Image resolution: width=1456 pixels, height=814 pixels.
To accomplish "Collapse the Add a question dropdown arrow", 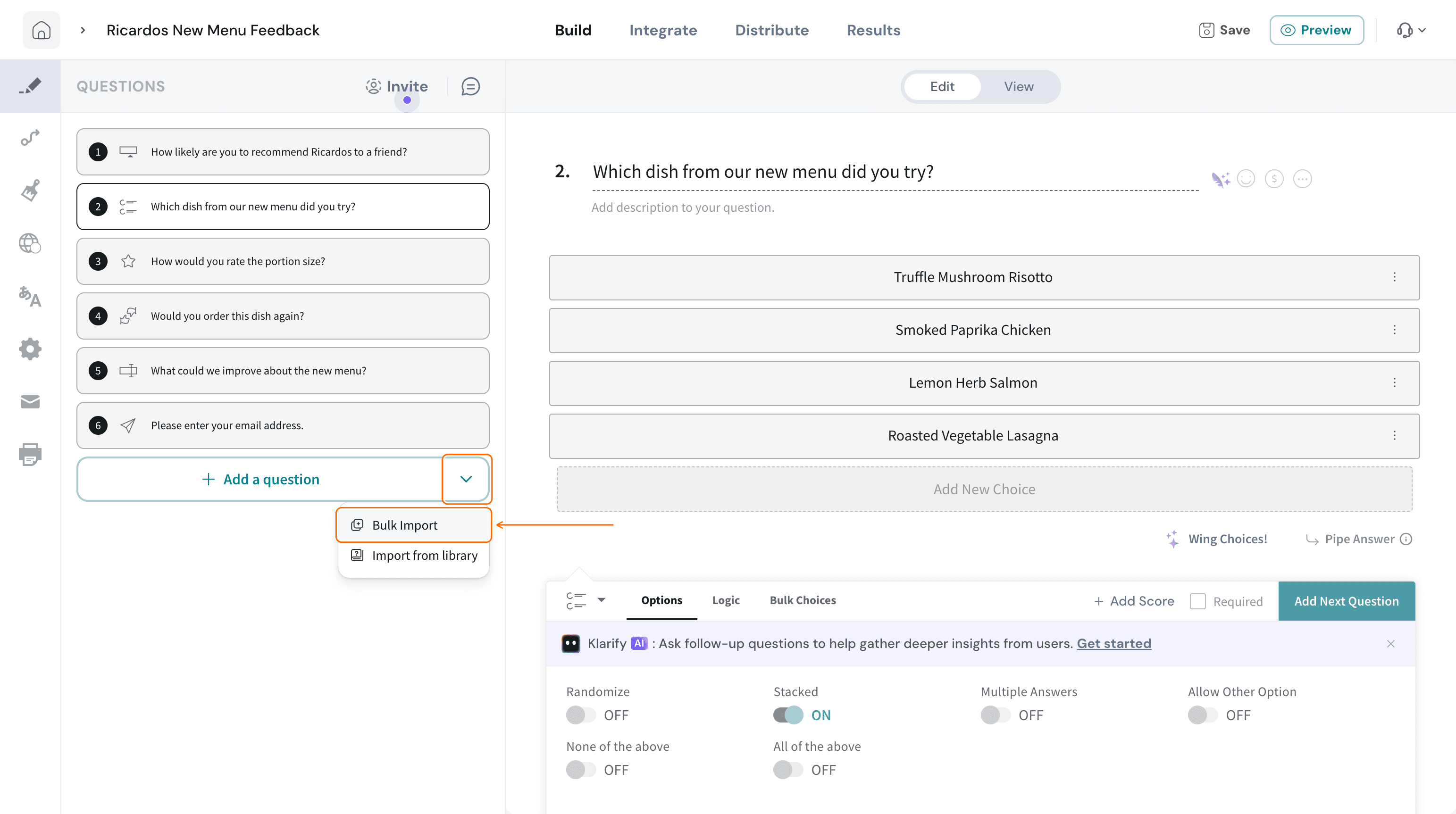I will coord(466,479).
